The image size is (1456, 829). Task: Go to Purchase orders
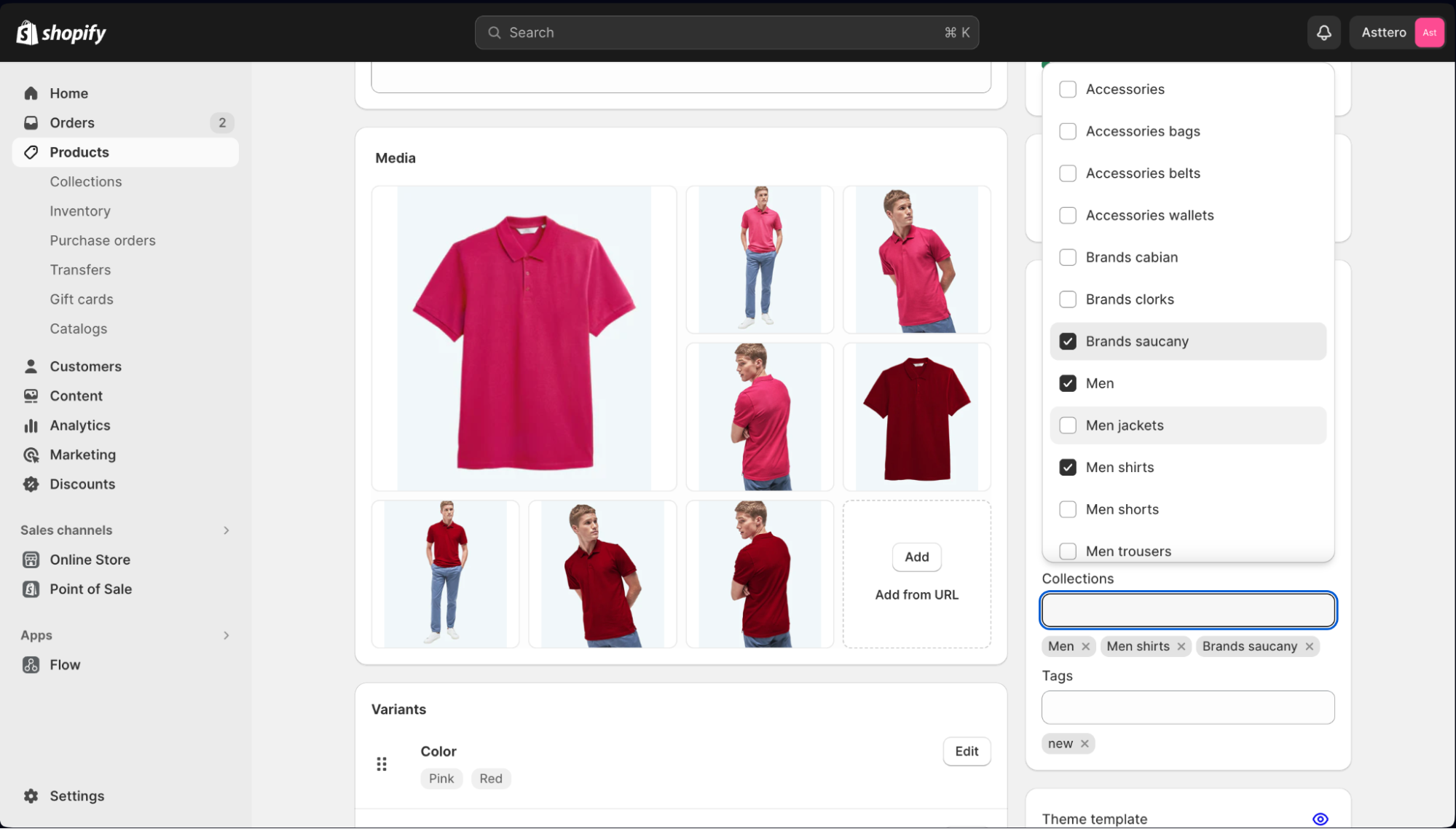point(103,240)
